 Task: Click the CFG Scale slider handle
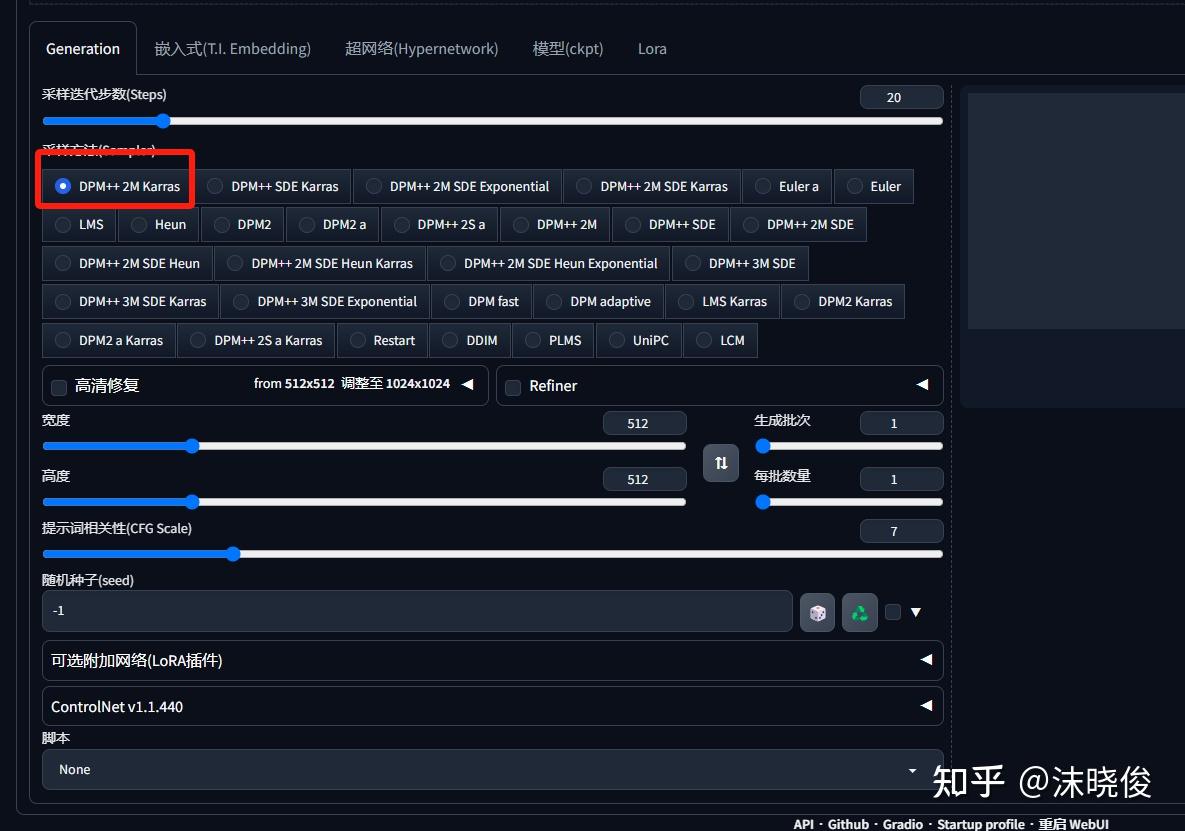pyautogui.click(x=233, y=554)
